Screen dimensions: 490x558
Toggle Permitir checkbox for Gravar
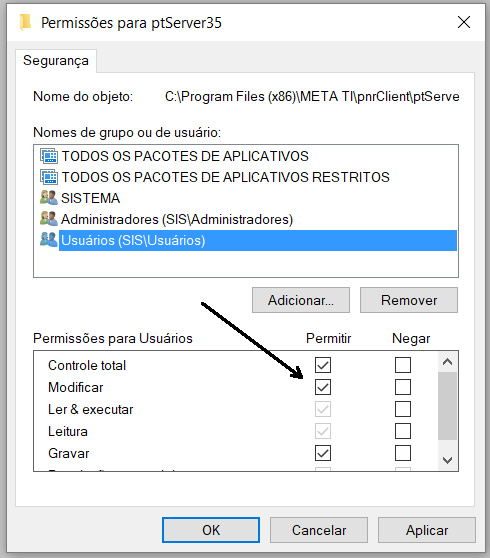tap(323, 453)
